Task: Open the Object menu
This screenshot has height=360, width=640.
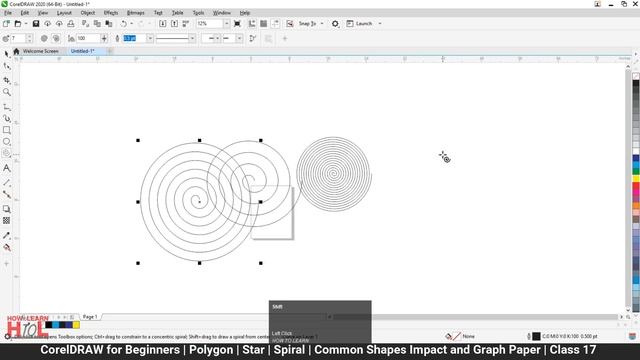Action: (x=88, y=13)
